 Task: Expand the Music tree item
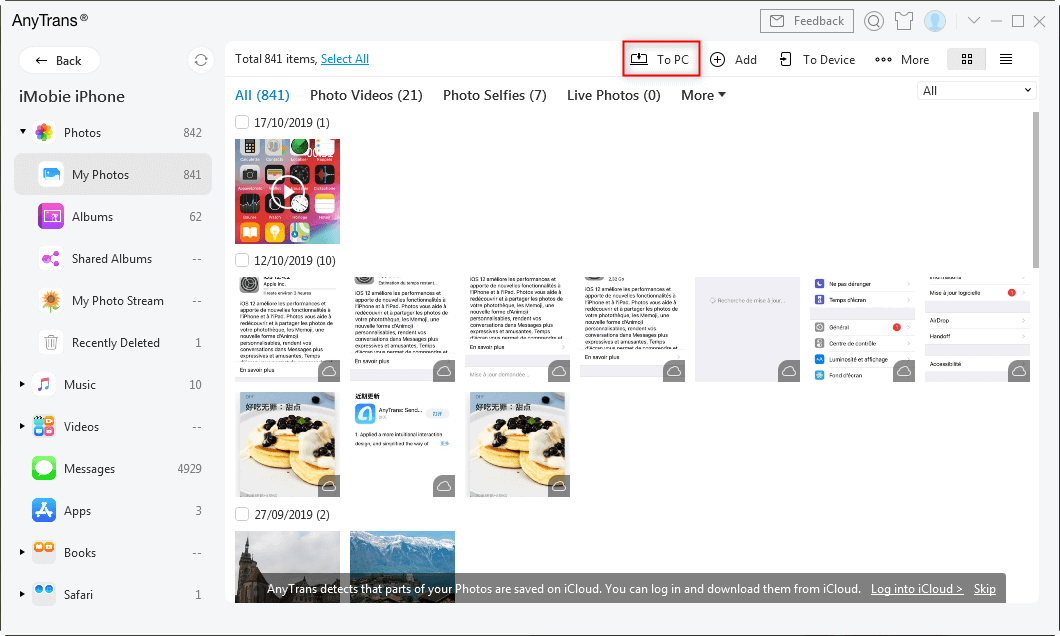click(x=23, y=384)
